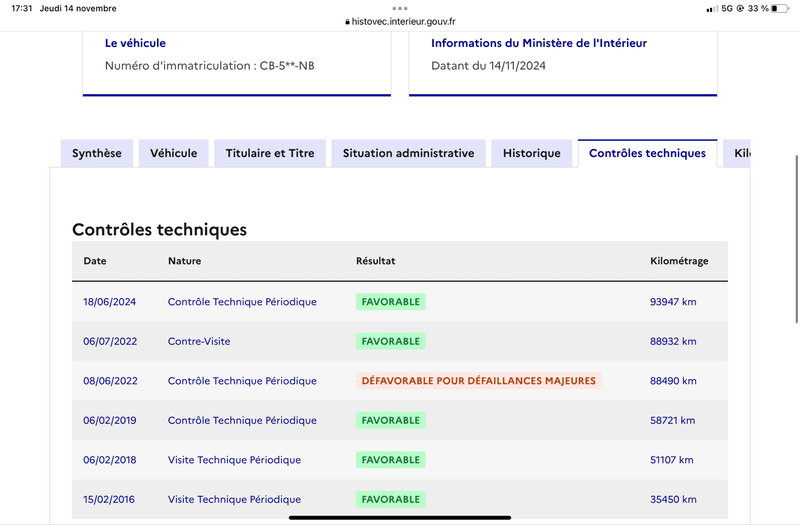Screen dimensions: 800x525
Task: Click the 58721 km mileage value
Action: pos(672,420)
